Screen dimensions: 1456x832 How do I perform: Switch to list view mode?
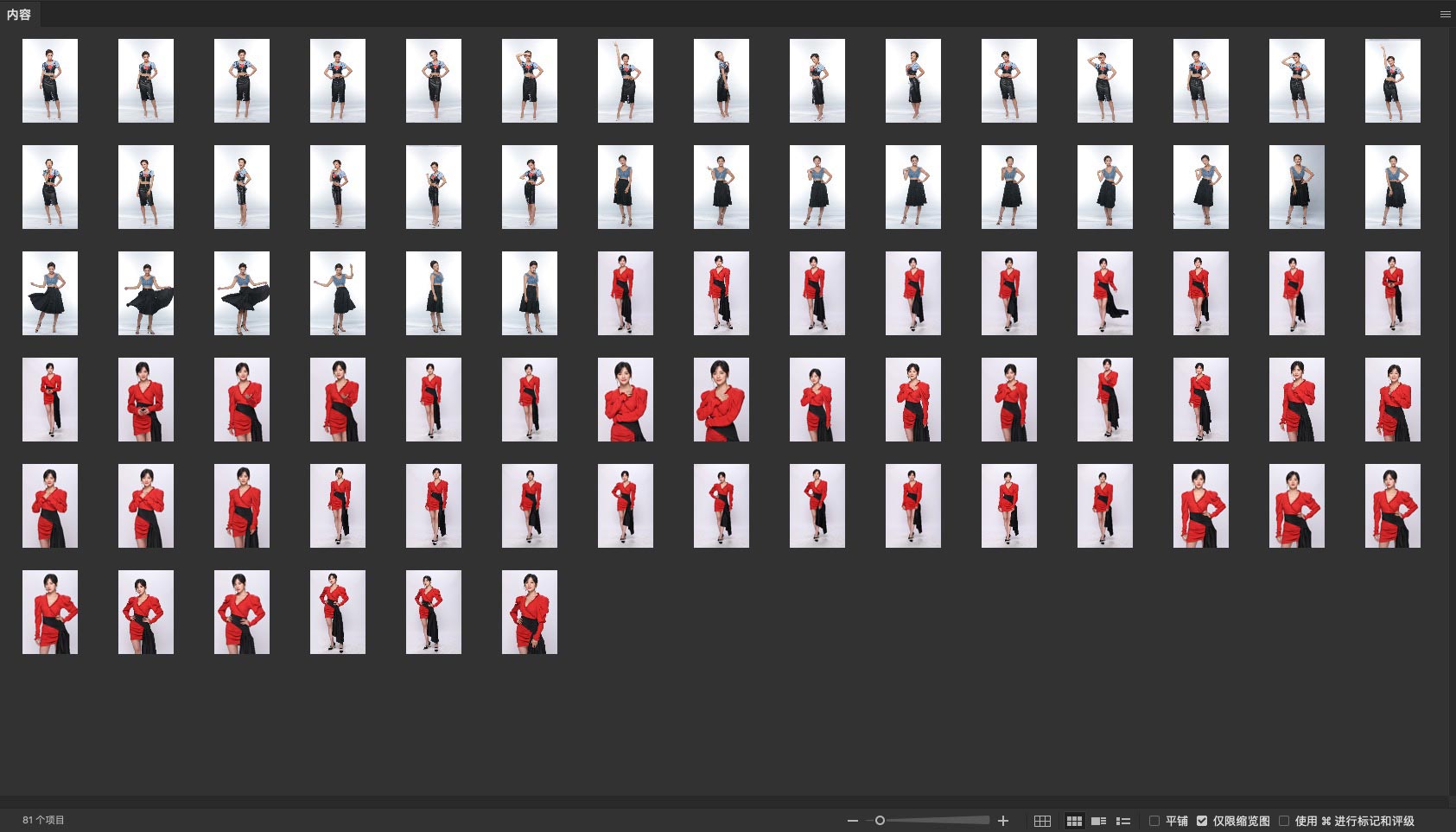click(1123, 821)
